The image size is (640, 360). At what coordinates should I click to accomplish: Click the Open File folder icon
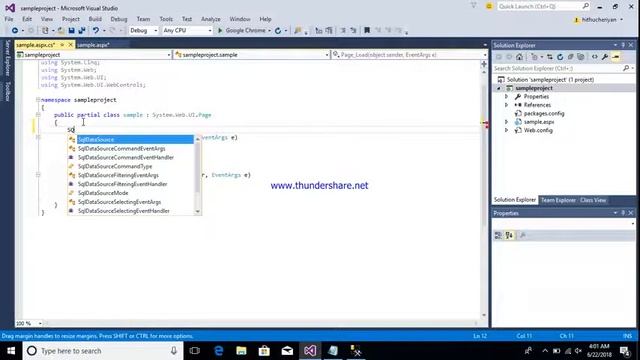click(x=60, y=31)
